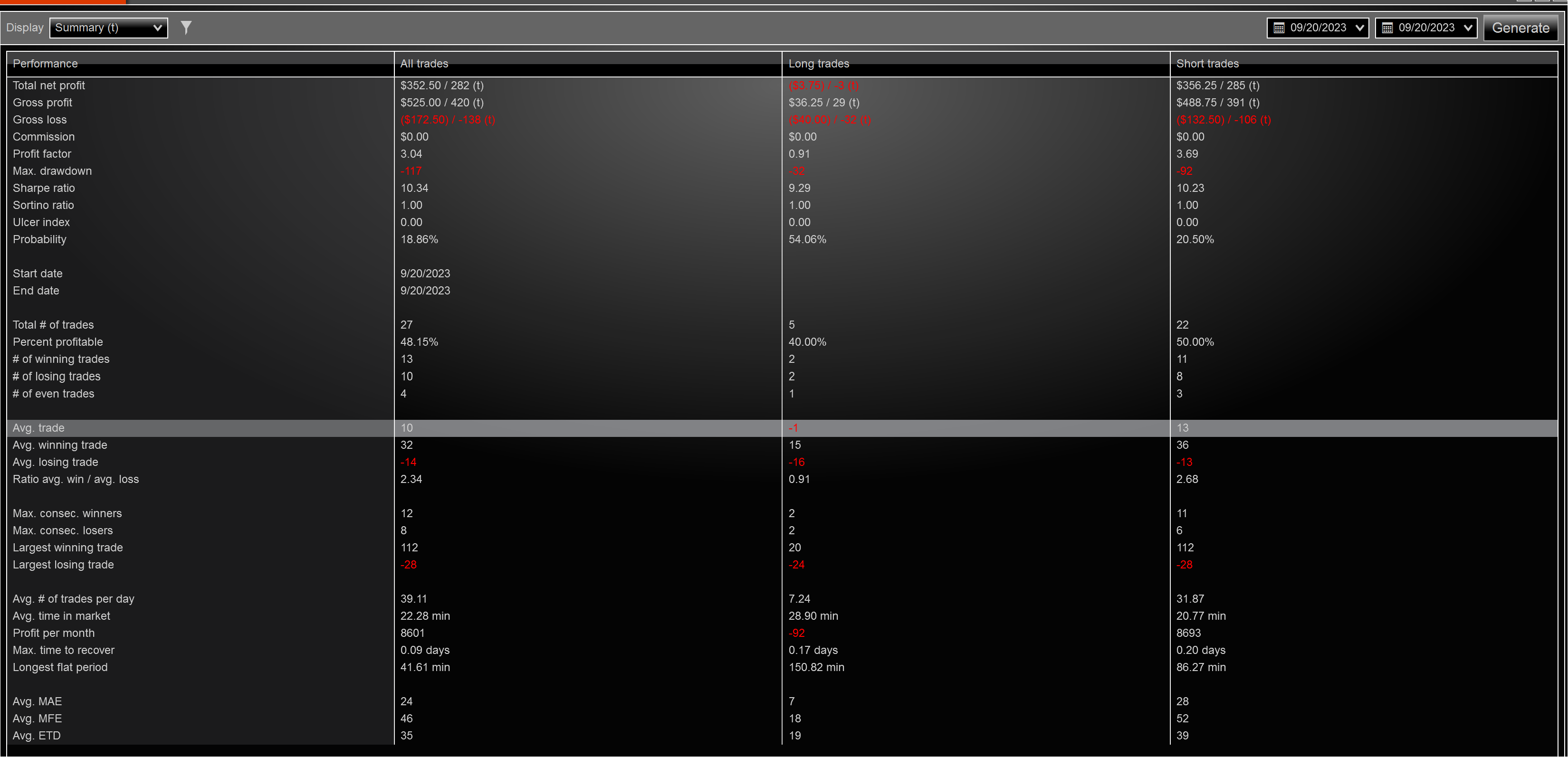Viewport: 1568px width, 757px height.
Task: Click the End date row label
Action: [x=36, y=291]
